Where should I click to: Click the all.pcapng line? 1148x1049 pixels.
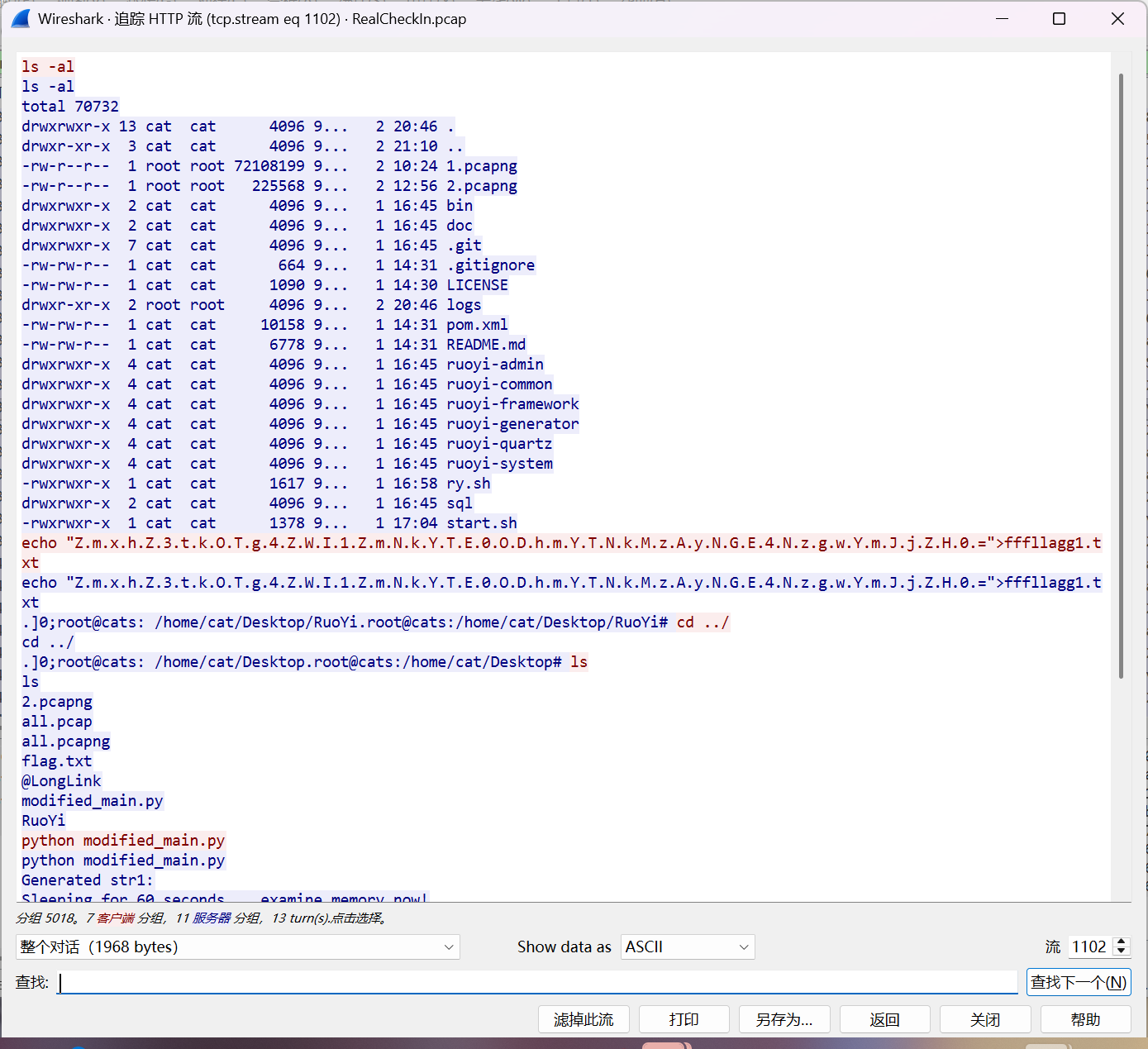66,741
